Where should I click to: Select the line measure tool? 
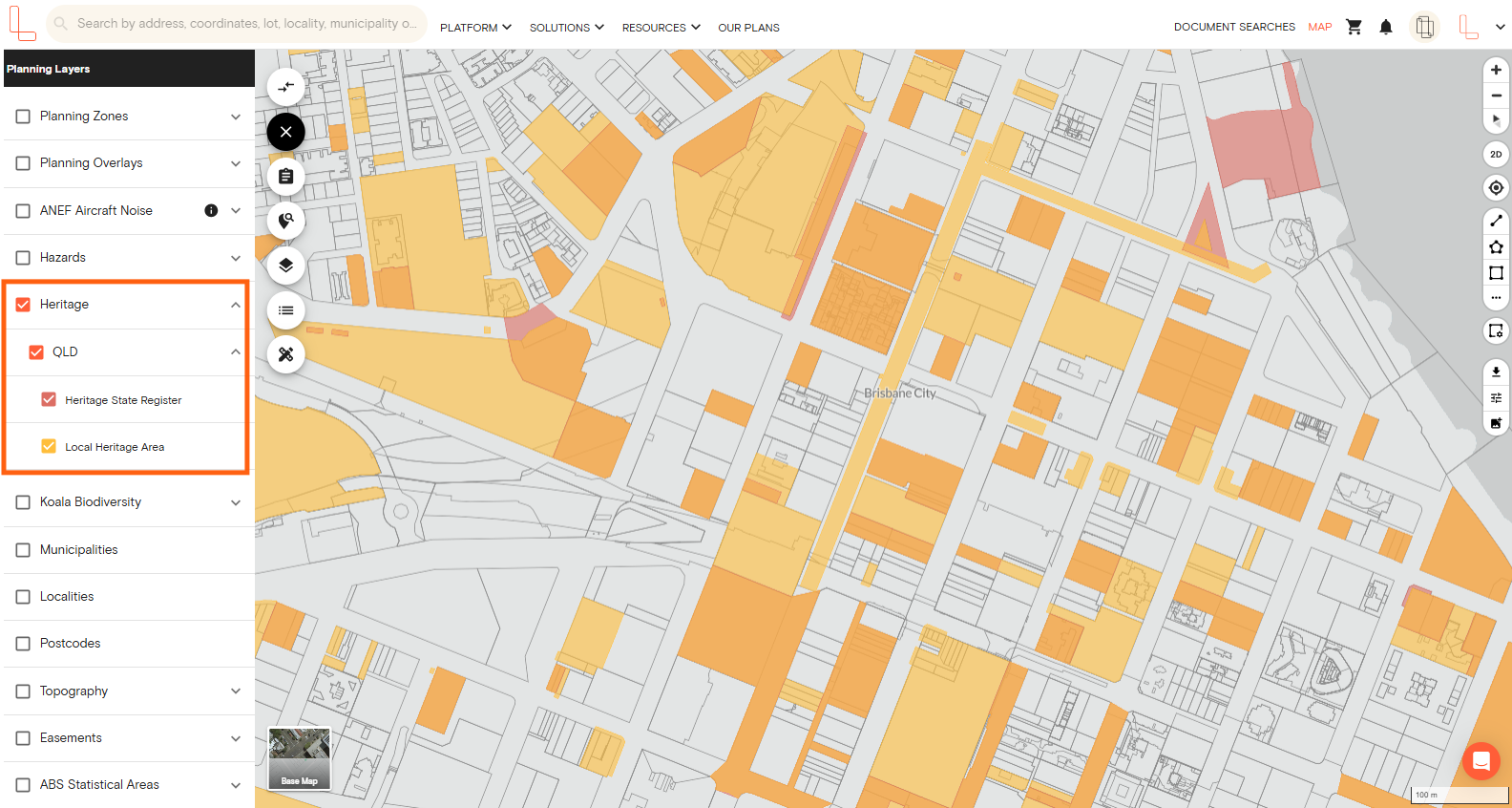point(1496,221)
